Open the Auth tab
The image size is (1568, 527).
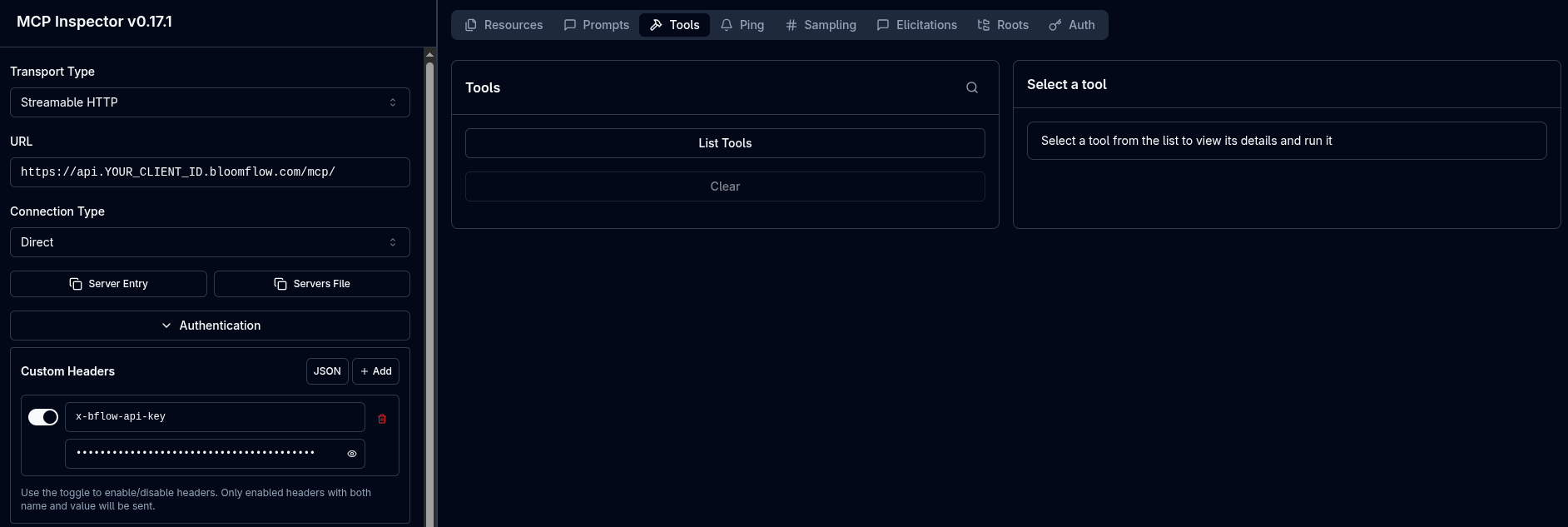1072,25
